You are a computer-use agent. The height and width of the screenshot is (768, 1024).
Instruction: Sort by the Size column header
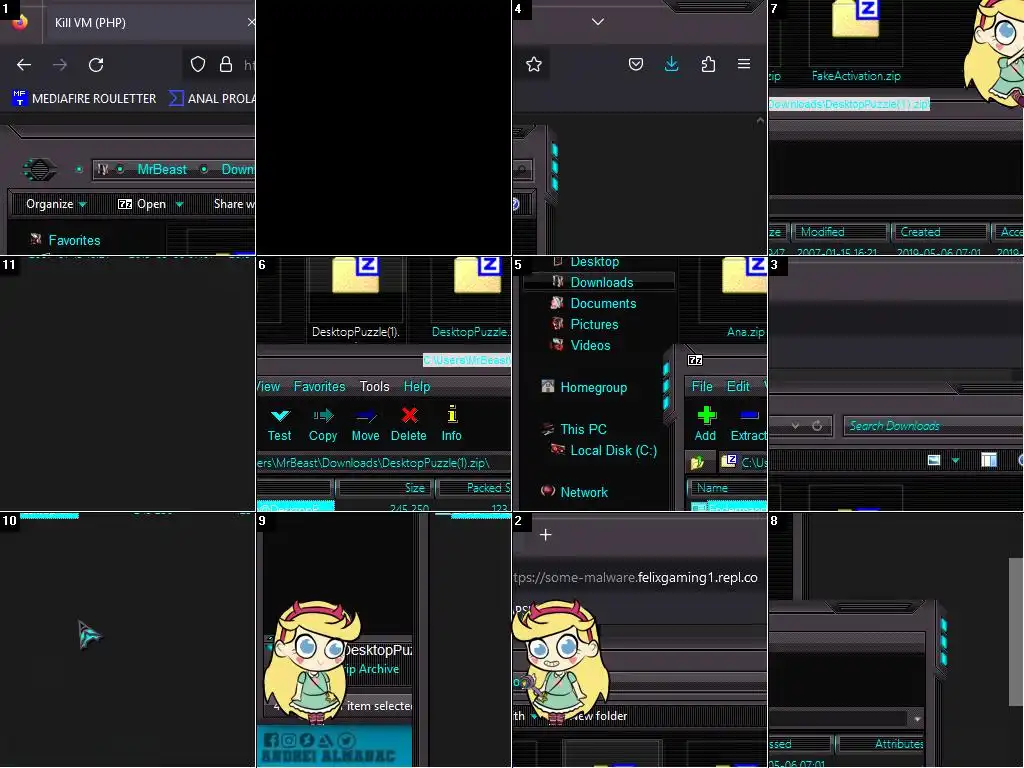[383, 488]
